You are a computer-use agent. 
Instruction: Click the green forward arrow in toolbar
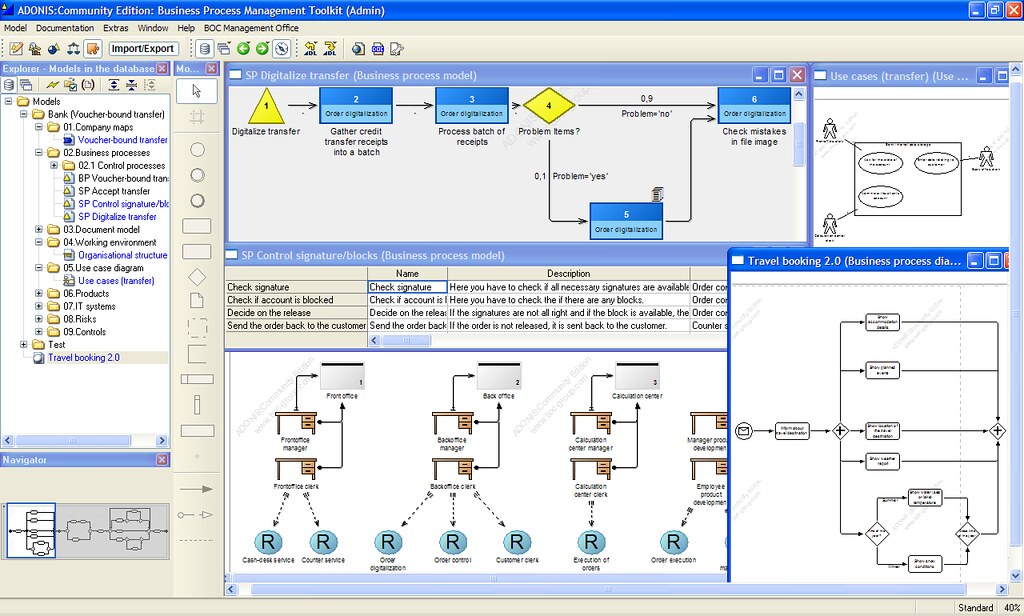[x=263, y=48]
